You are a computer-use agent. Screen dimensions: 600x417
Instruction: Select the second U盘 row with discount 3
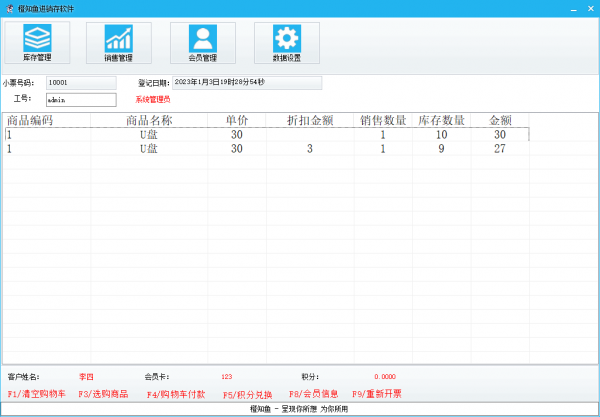(148, 149)
